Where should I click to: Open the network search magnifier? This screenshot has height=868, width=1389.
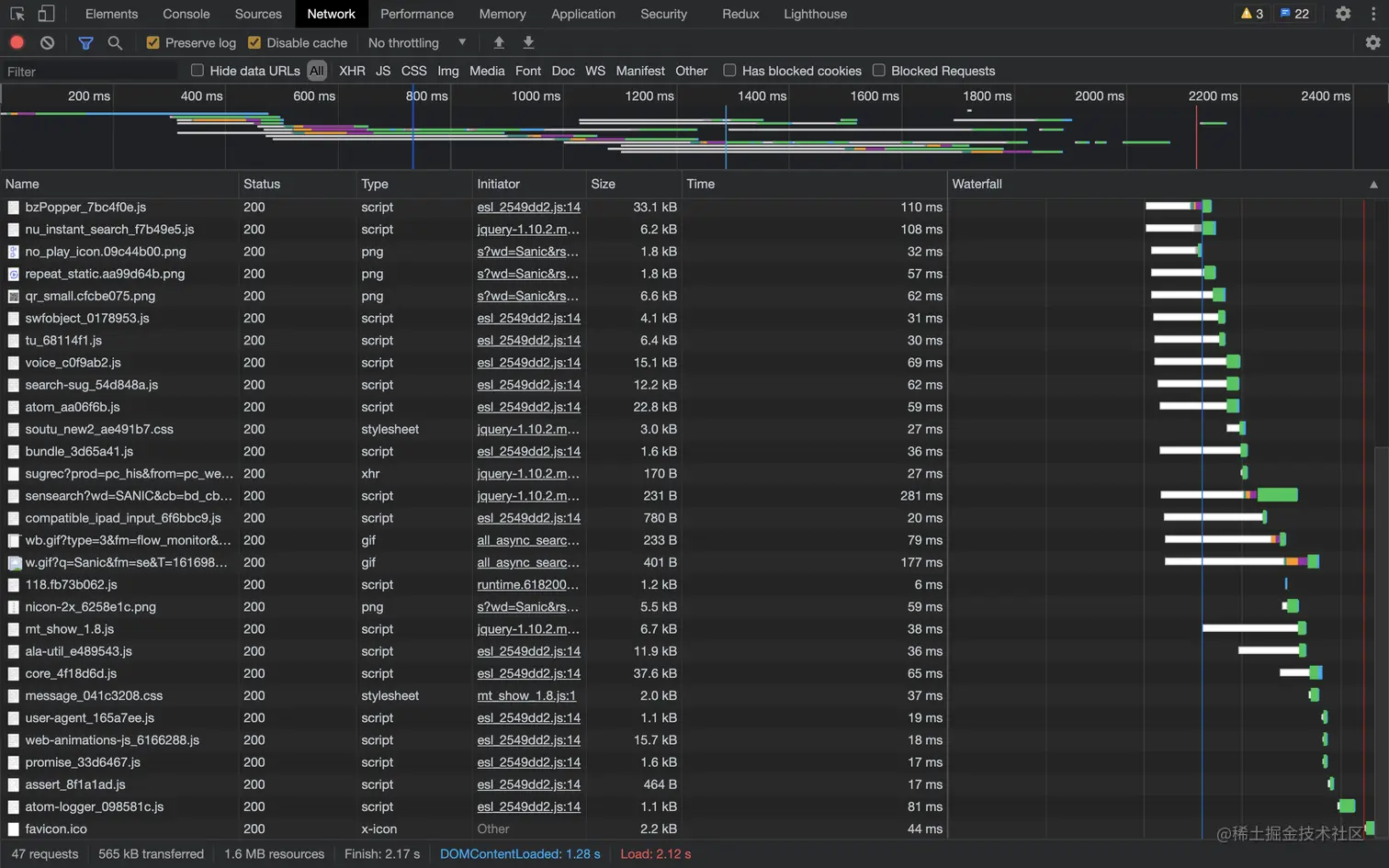(115, 42)
